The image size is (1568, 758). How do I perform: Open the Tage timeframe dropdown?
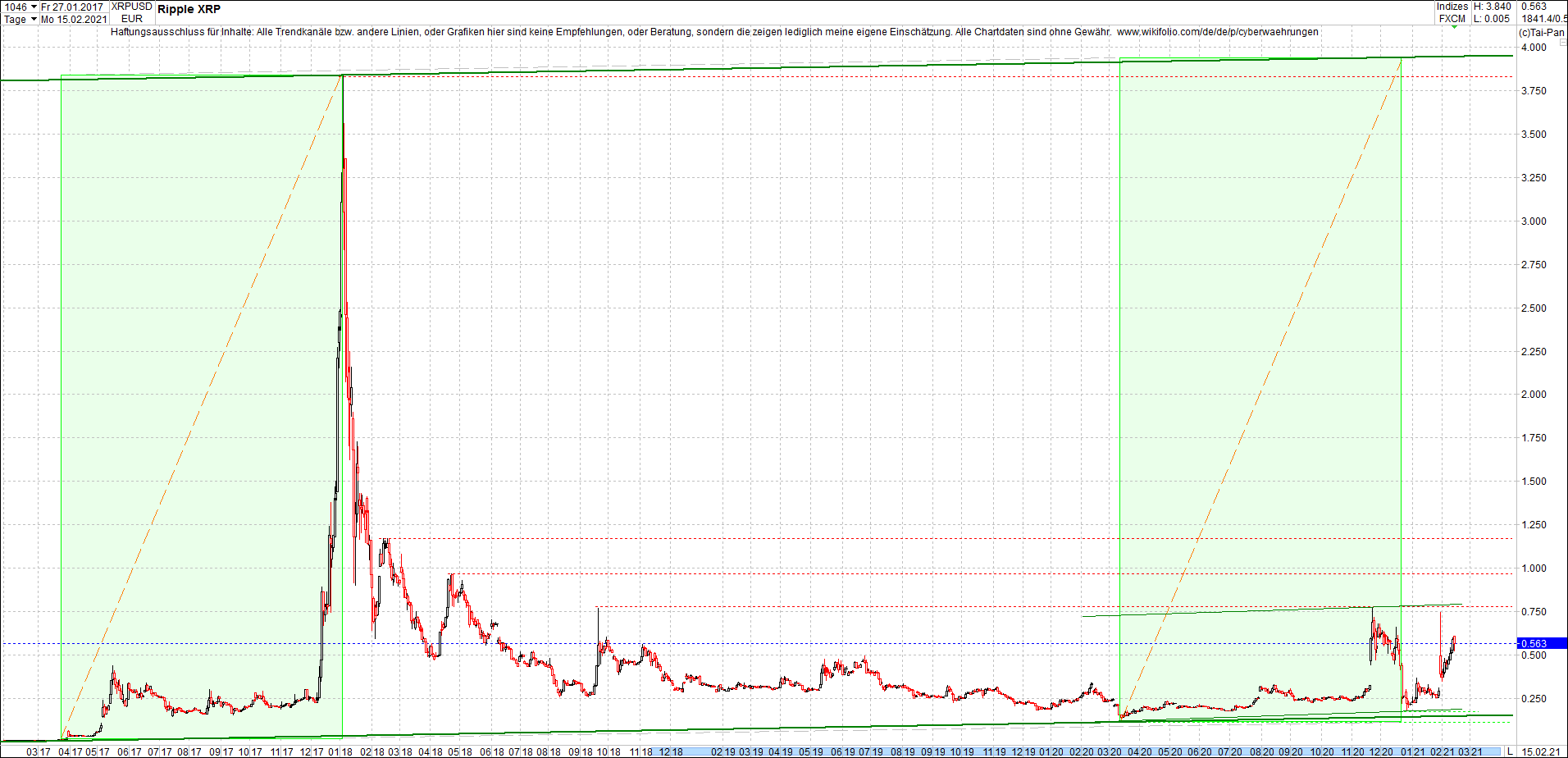(x=18, y=19)
